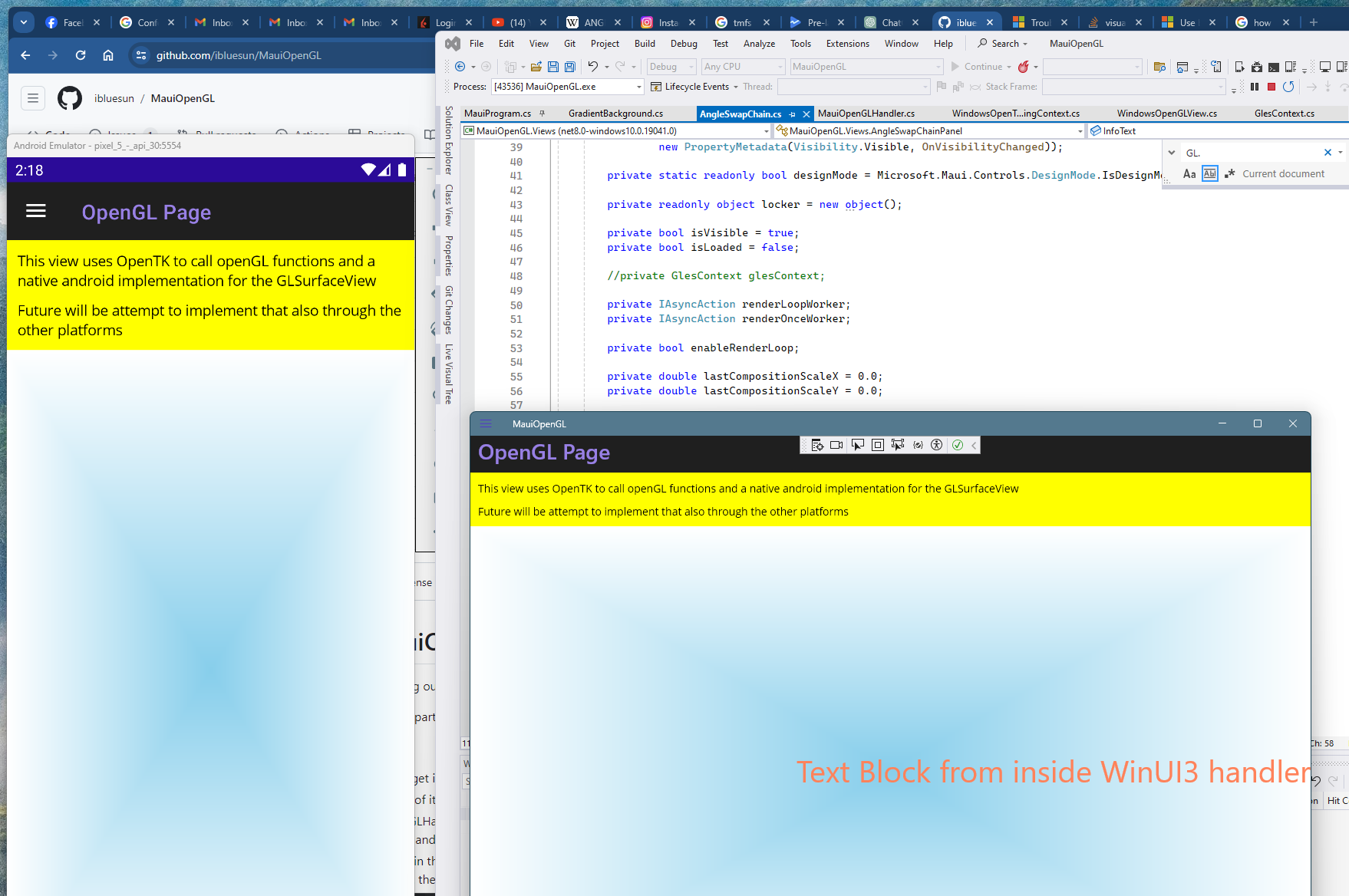1349x896 pixels.
Task: Undo the last edit
Action: [592, 67]
